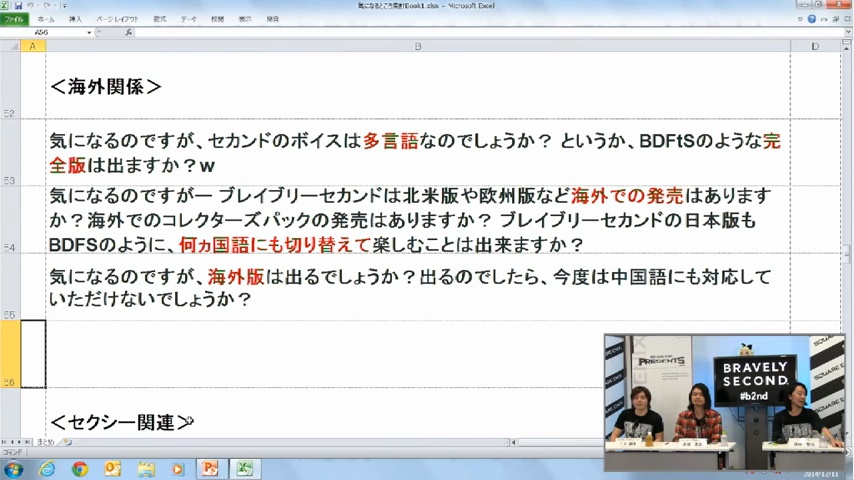This screenshot has height=480, width=854.
Task: Click the first-sheet navigation arrow
Action: (x=5, y=442)
